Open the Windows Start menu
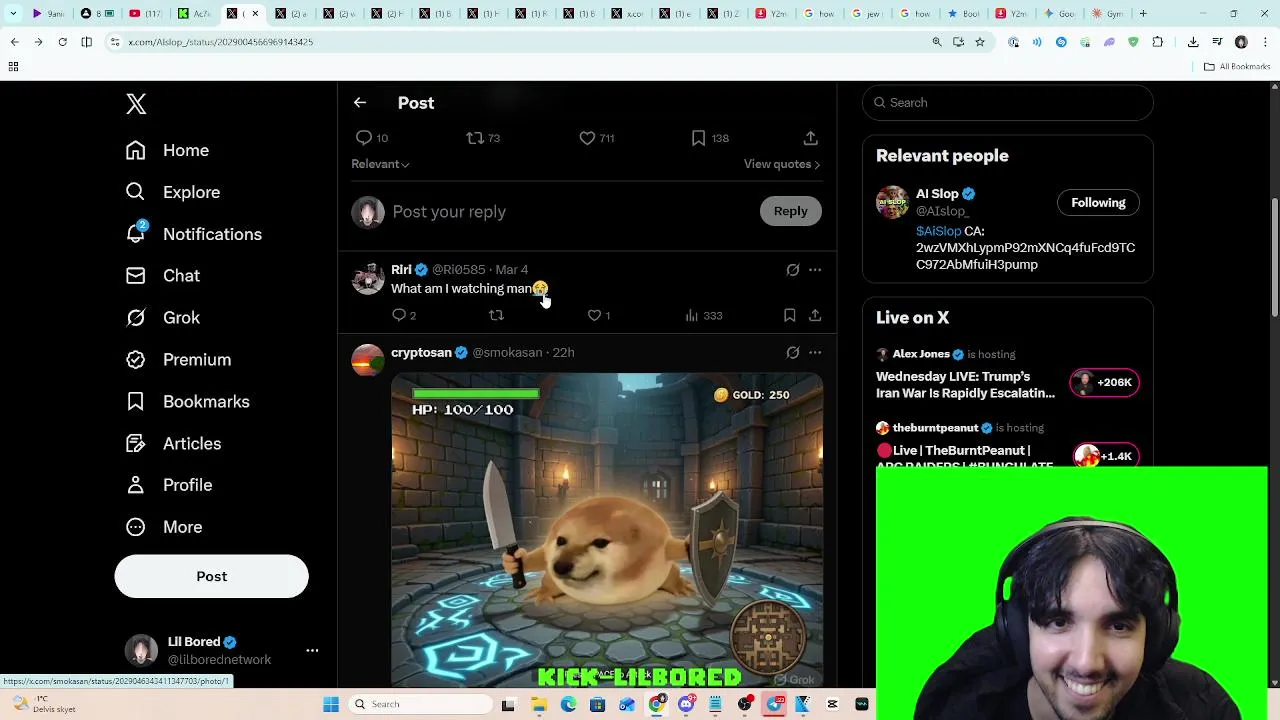Image resolution: width=1280 pixels, height=720 pixels. pos(331,704)
